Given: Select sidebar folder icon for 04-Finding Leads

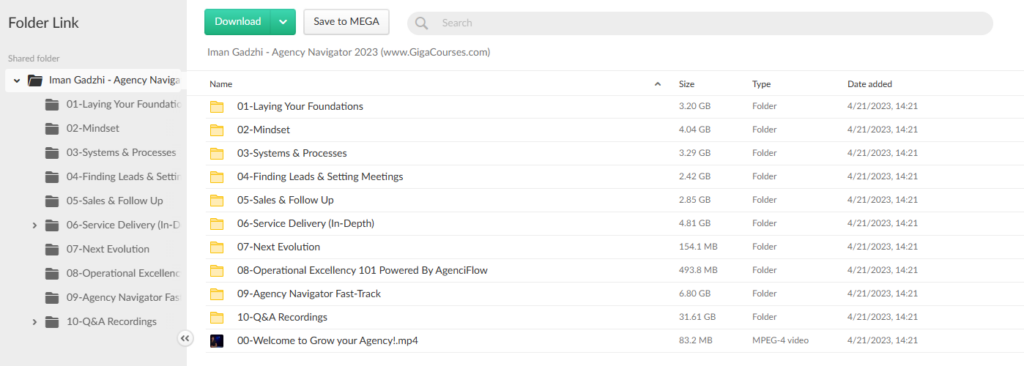Looking at the screenshot, I should tap(52, 177).
